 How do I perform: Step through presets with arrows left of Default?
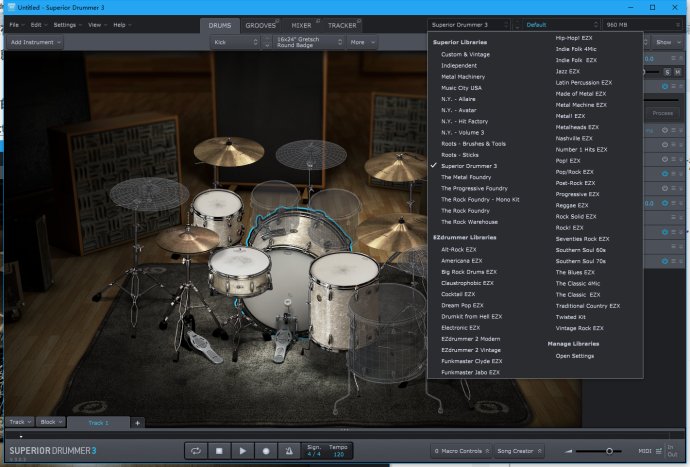(517, 25)
